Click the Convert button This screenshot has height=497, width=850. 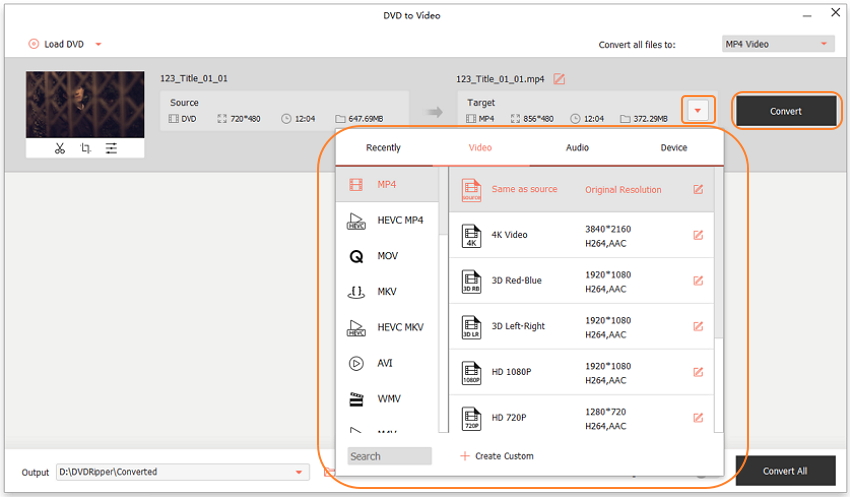coord(786,111)
